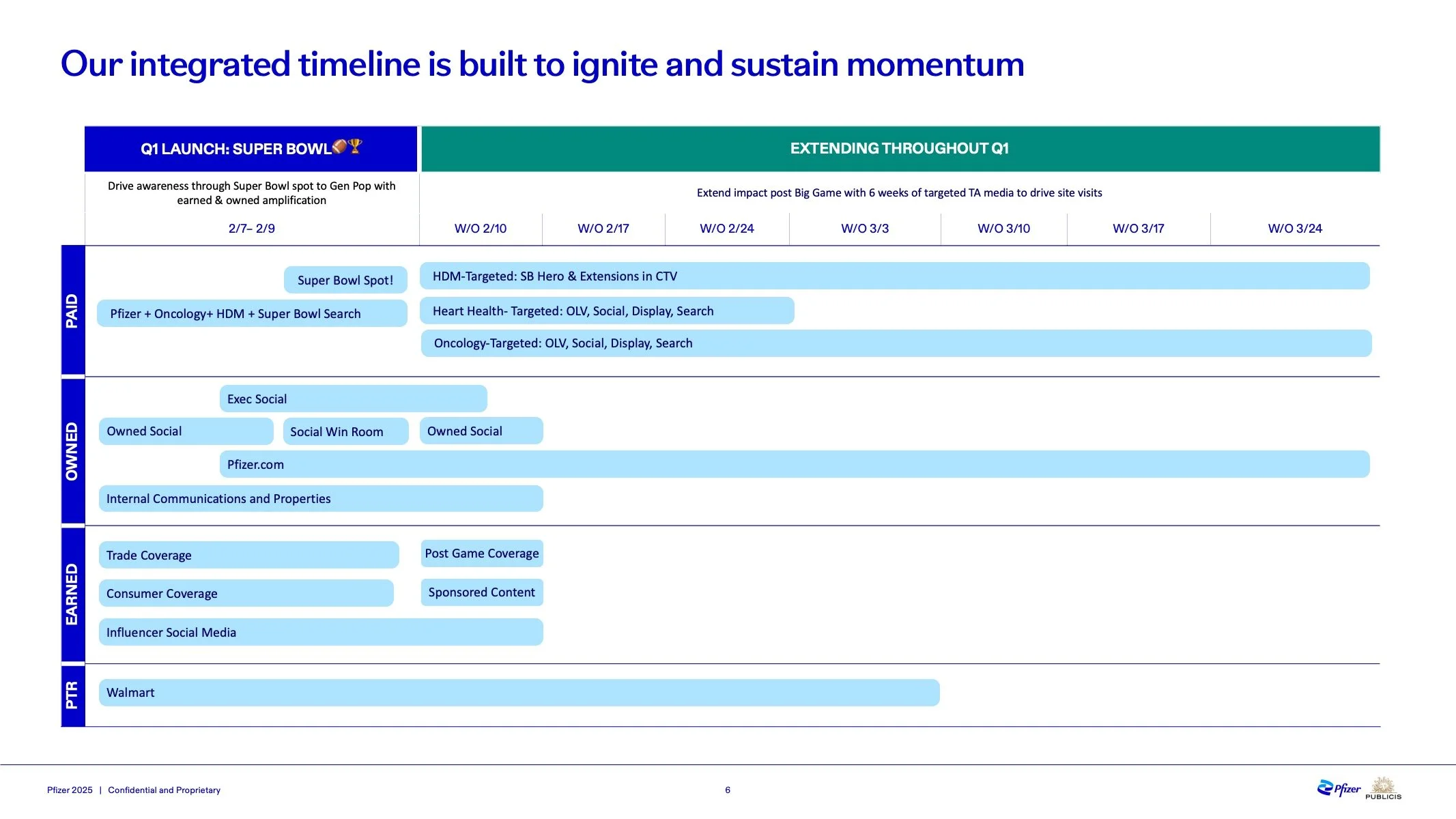
Task: Select the PTR row label
Action: tap(73, 695)
